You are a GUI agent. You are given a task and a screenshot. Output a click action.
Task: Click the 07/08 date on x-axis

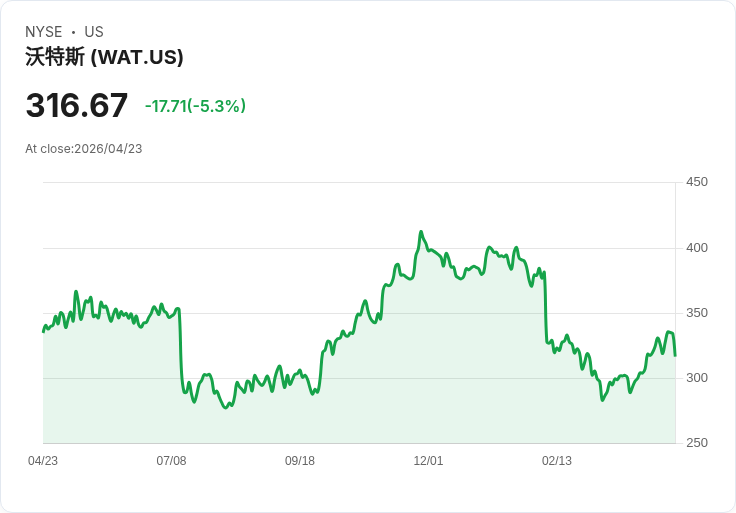click(171, 461)
